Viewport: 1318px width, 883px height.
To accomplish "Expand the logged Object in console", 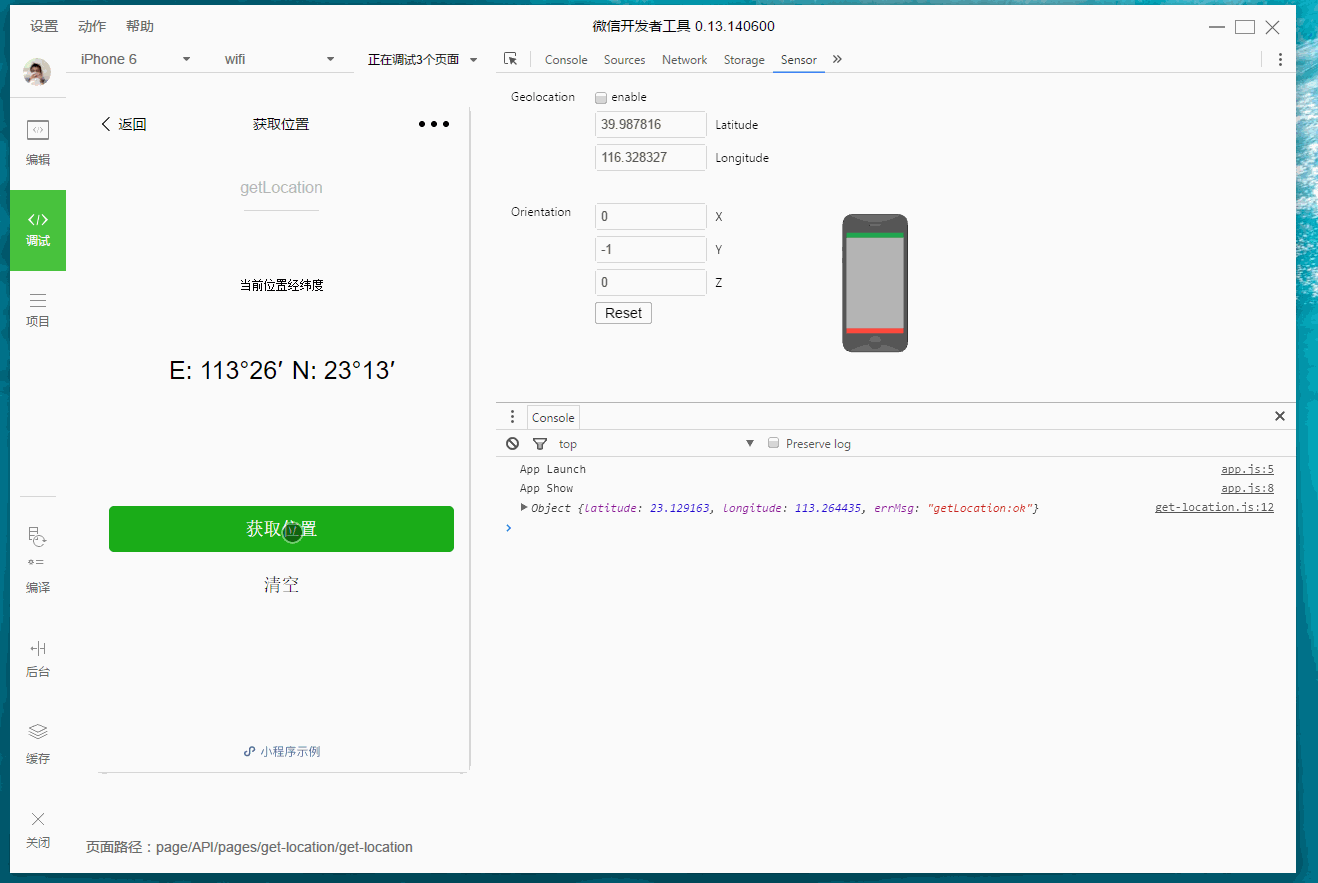I will [524, 508].
